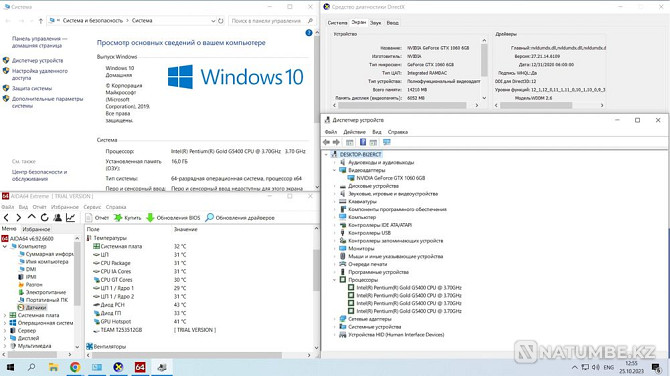Open Google Chrome from taskbar
The image size is (670, 376).
click(75, 367)
